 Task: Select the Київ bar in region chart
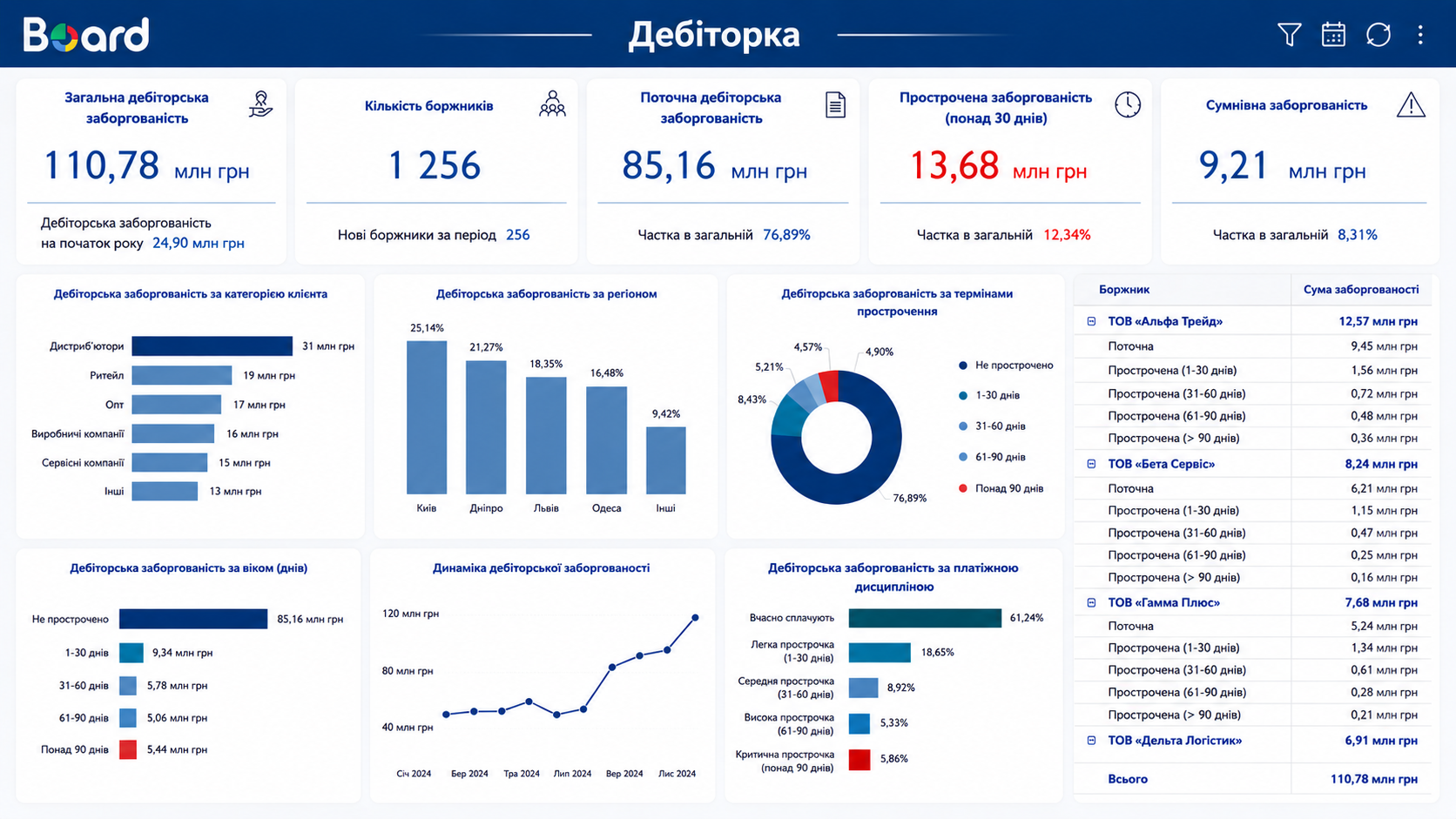coord(427,418)
